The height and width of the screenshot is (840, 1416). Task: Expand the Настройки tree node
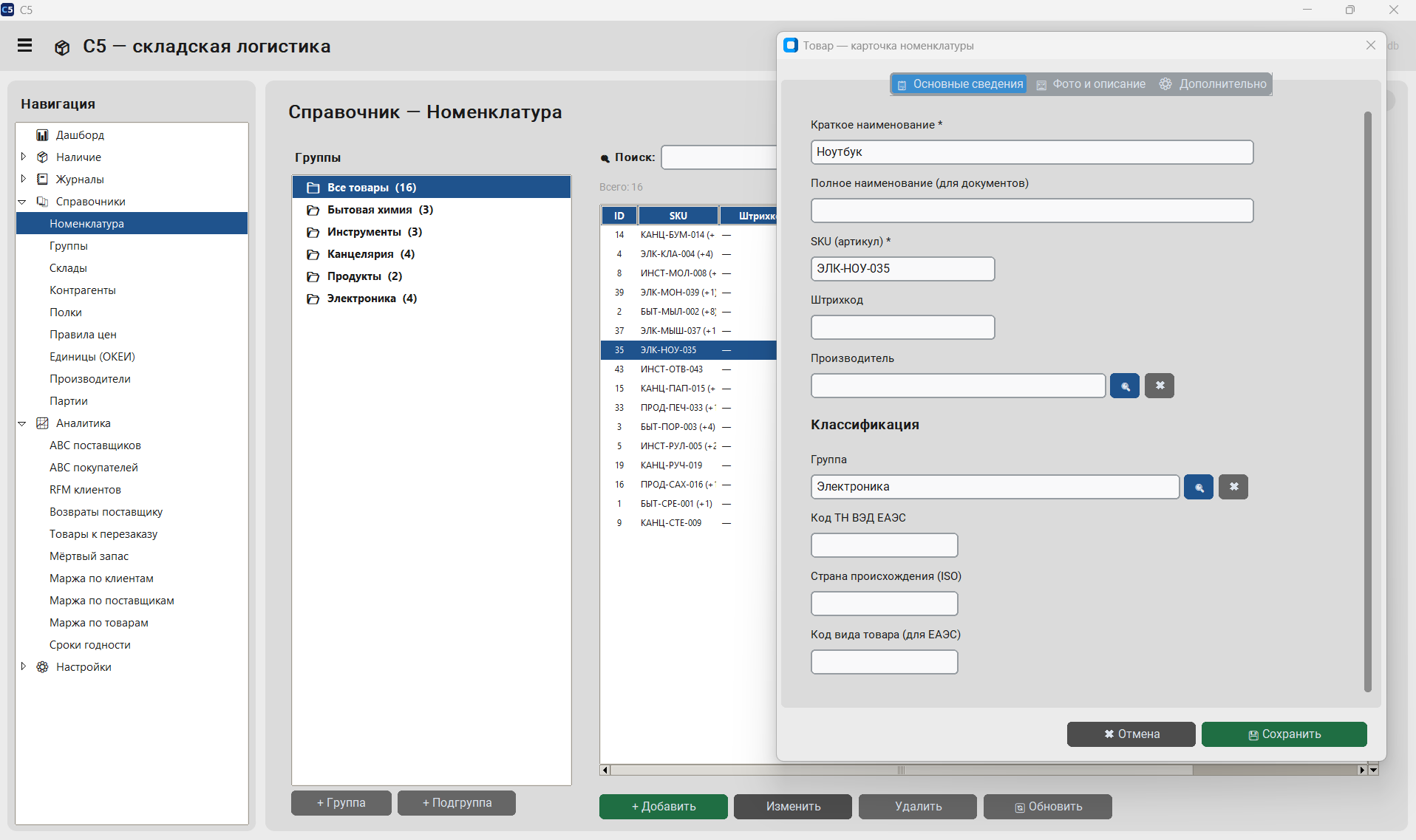23,666
